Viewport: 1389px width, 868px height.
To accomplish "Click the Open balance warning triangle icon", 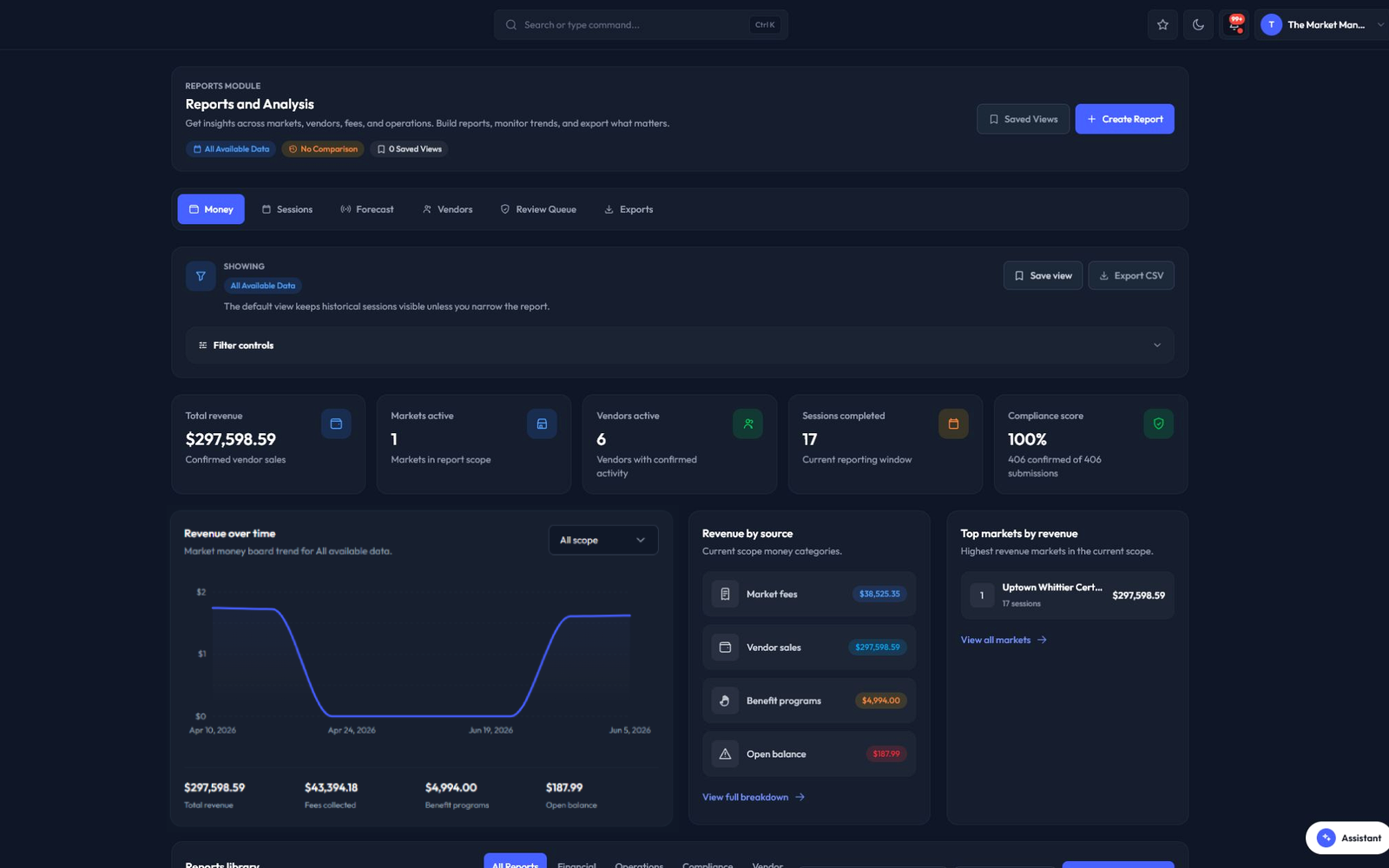I will click(x=725, y=754).
